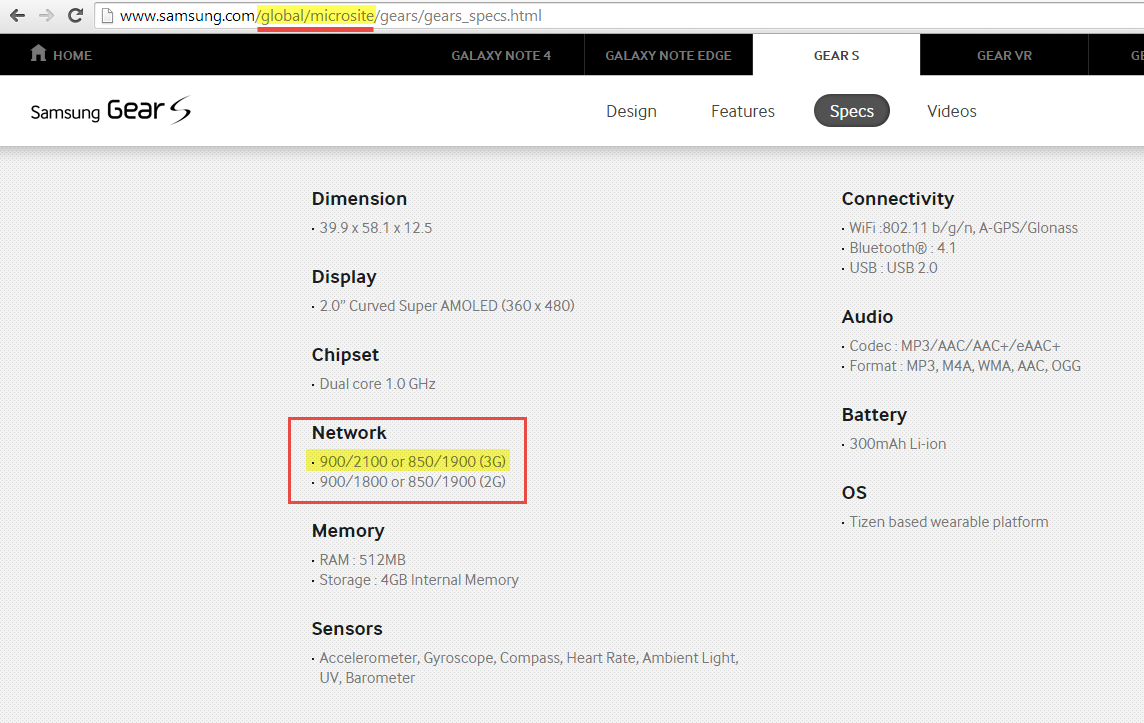This screenshot has width=1144, height=723.
Task: Click the 2.0" Curved Super AMOLED text
Action: pos(447,306)
